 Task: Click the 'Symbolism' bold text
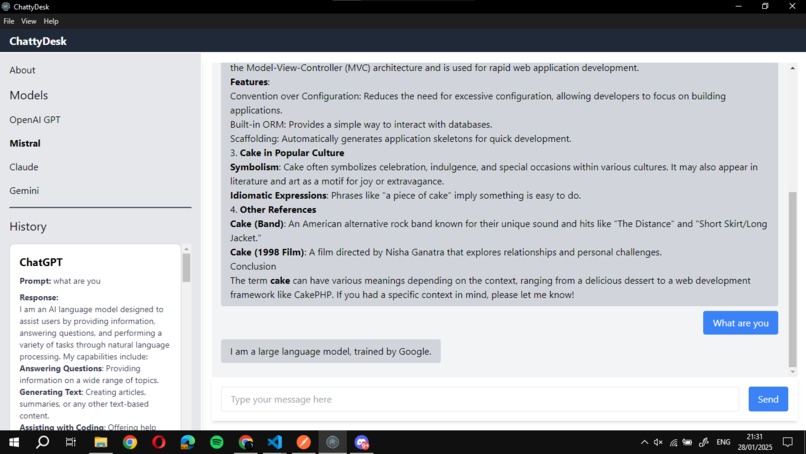coord(254,167)
